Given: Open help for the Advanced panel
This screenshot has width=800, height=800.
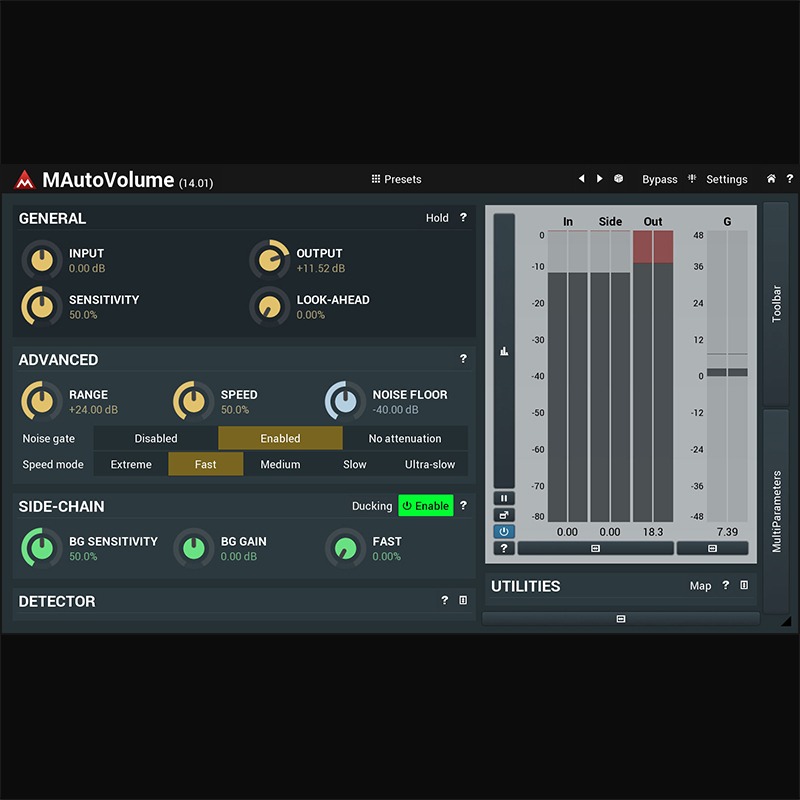Looking at the screenshot, I should click(x=463, y=359).
